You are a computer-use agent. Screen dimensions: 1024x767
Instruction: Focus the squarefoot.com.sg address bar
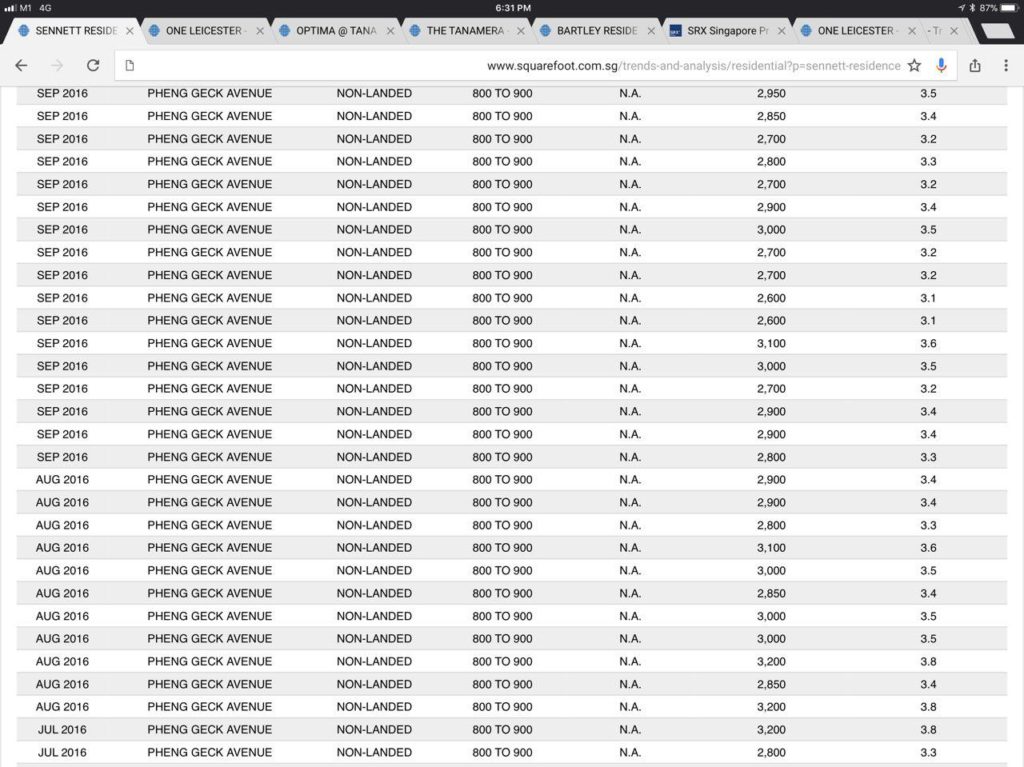pyautogui.click(x=536, y=65)
